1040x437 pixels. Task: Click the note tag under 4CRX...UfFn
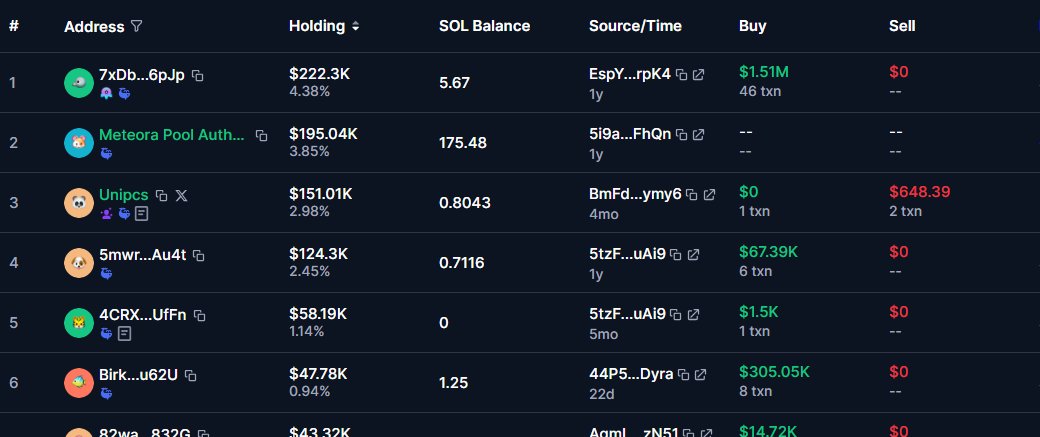(124, 334)
